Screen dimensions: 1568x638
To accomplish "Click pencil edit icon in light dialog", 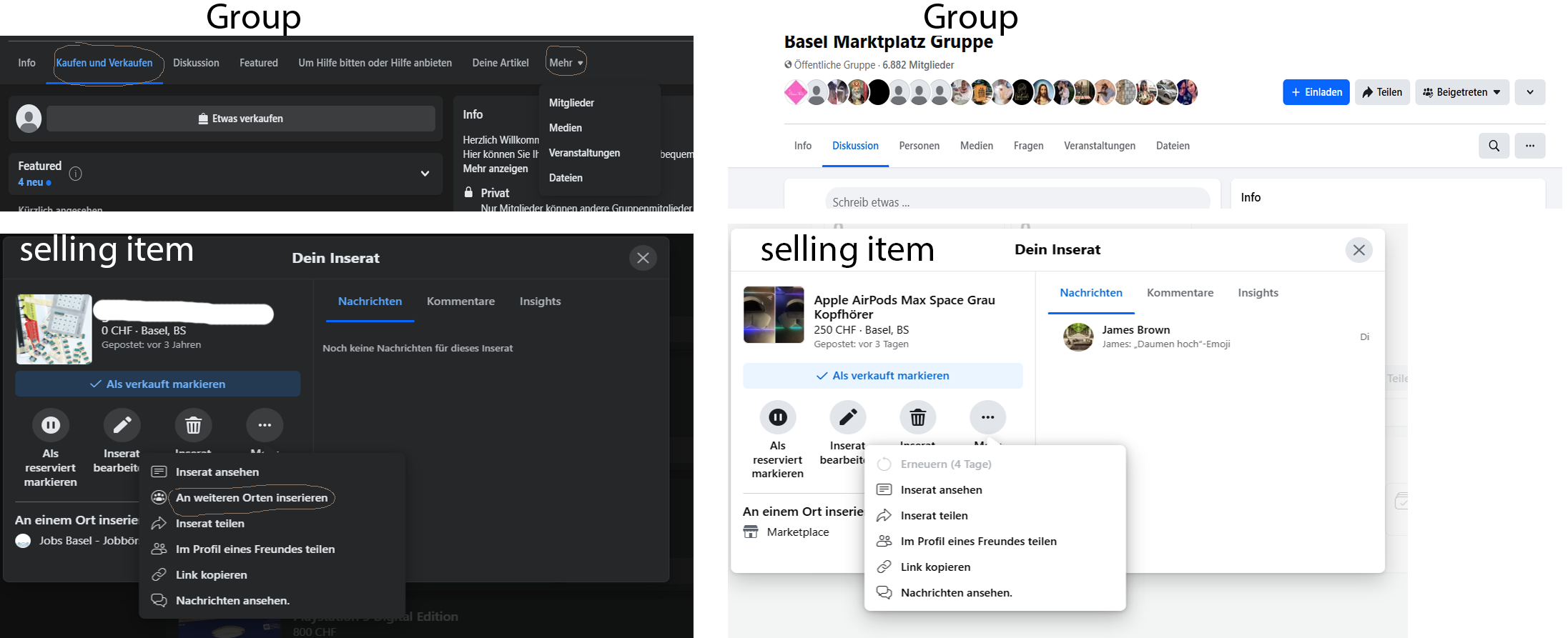I will (848, 417).
